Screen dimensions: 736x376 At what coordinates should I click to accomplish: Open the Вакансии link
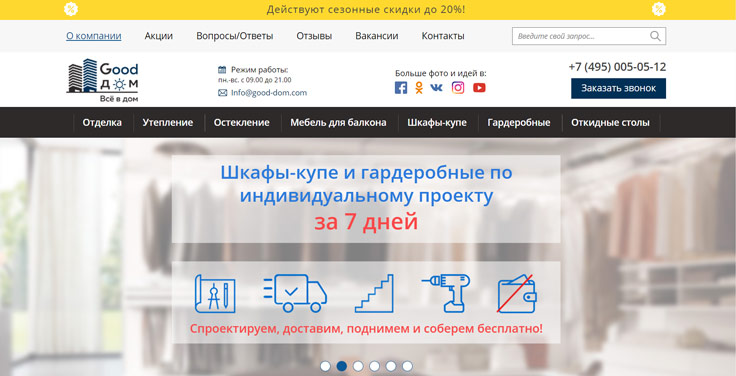click(376, 36)
